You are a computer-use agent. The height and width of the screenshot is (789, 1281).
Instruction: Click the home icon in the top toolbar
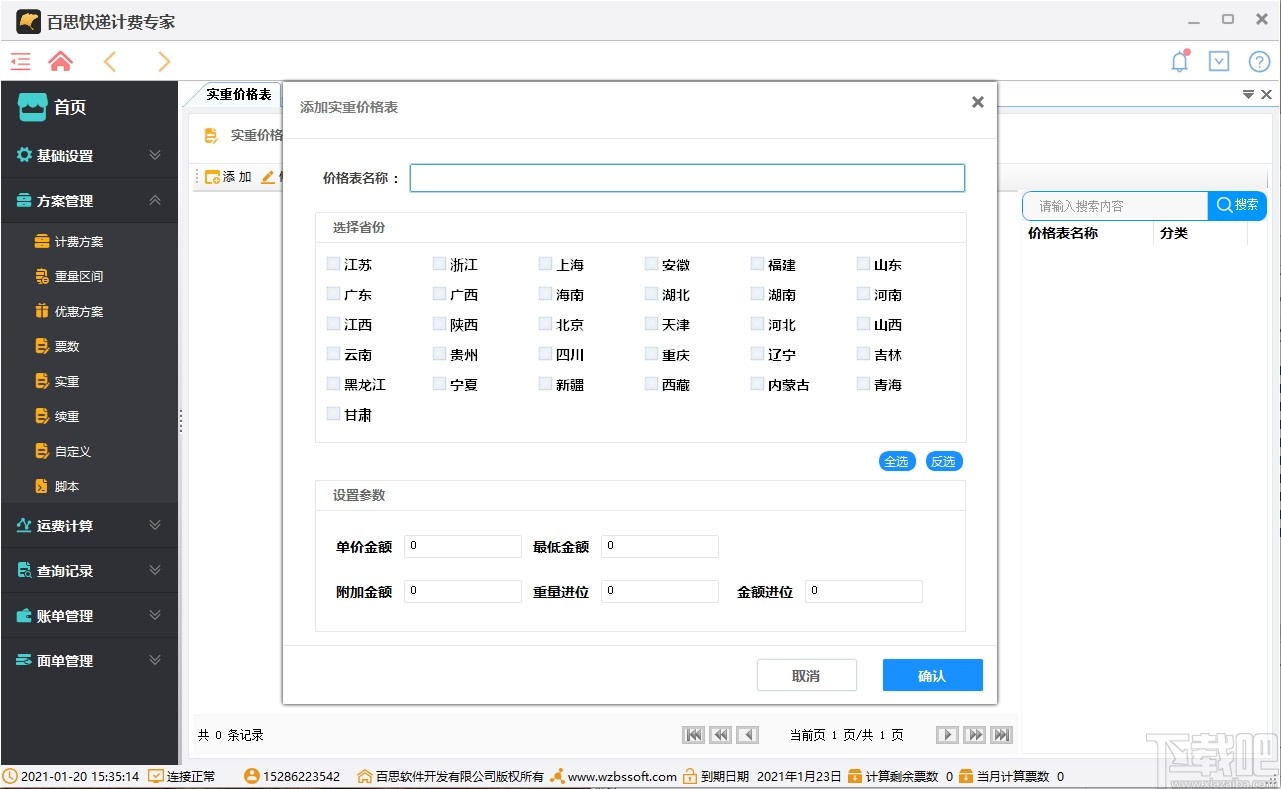pos(60,61)
